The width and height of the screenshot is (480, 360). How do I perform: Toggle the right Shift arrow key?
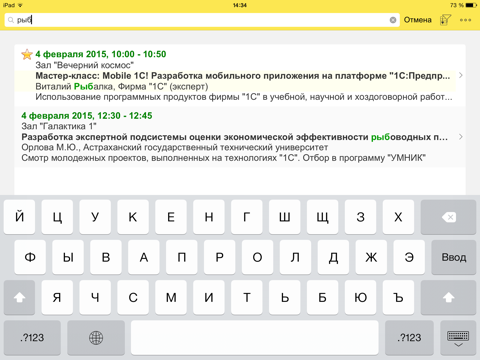click(448, 297)
